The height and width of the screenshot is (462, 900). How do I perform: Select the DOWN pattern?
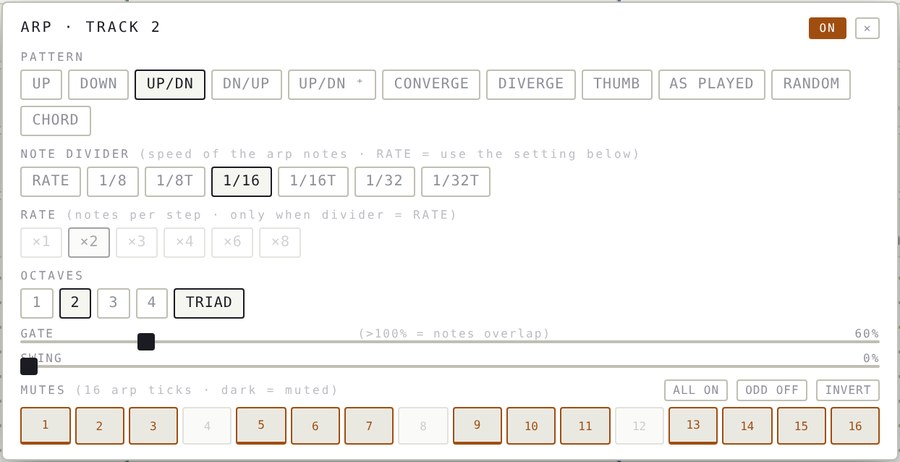pyautogui.click(x=98, y=84)
